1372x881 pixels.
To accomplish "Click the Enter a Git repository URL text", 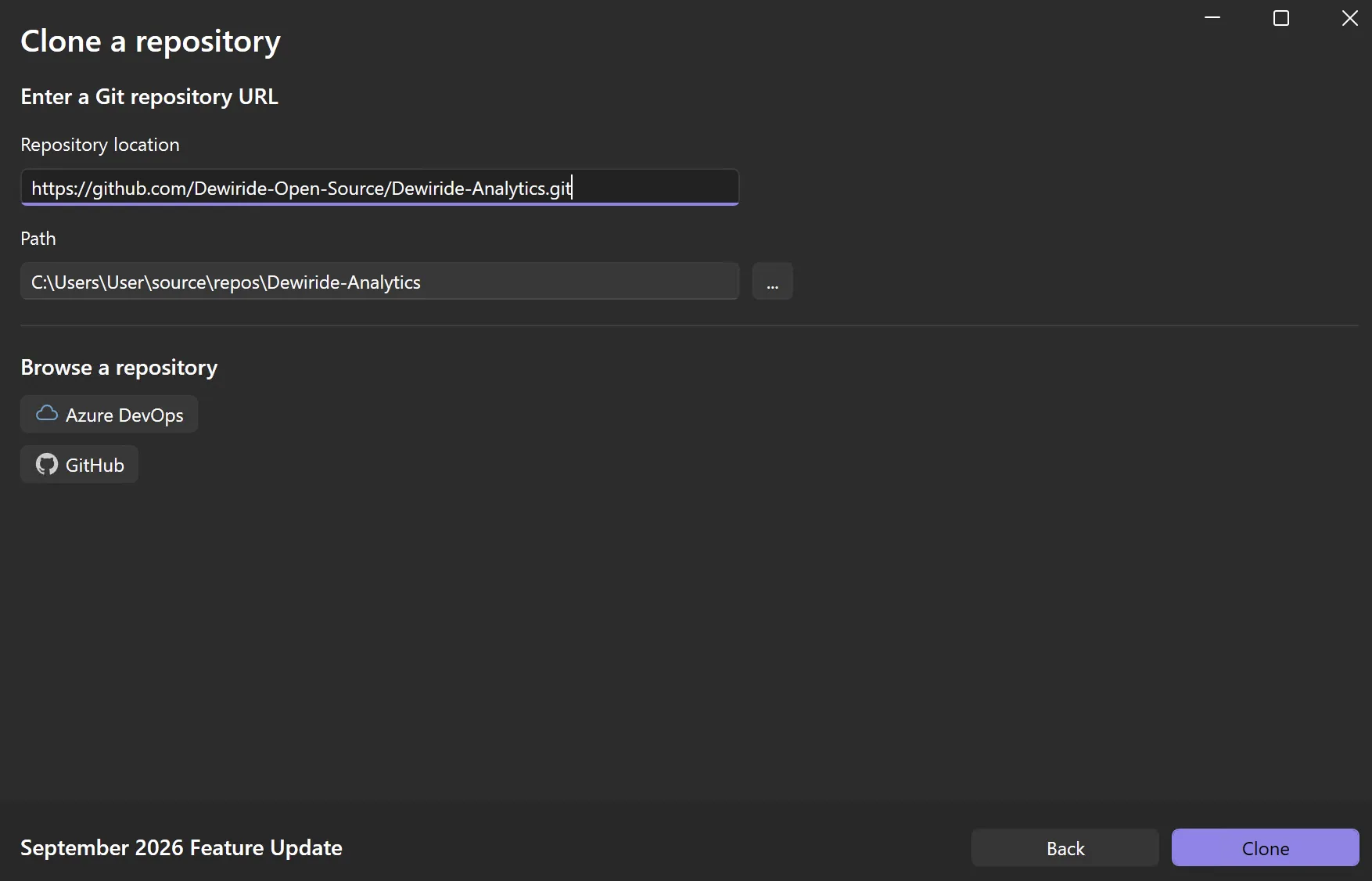I will pos(149,96).
